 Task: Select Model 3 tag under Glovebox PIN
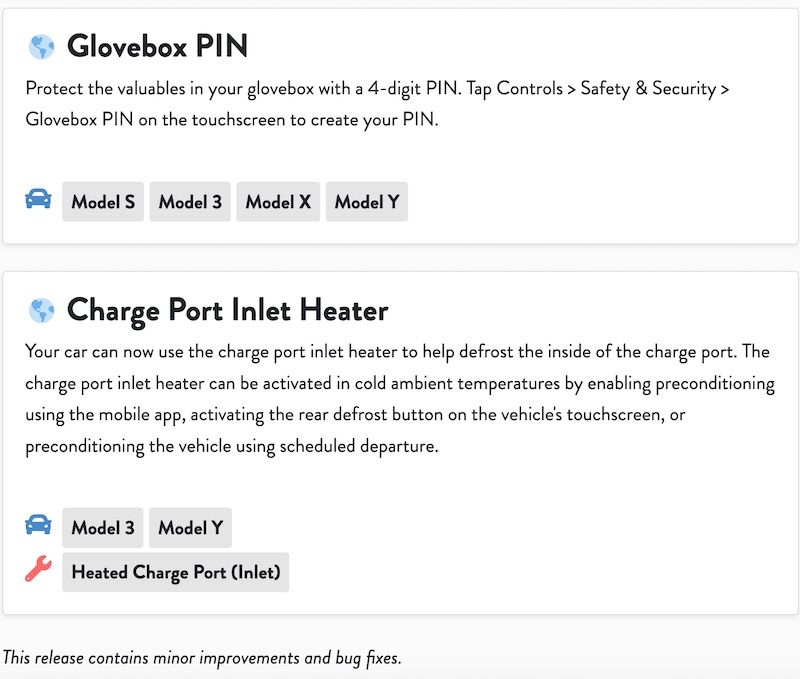tap(190, 202)
